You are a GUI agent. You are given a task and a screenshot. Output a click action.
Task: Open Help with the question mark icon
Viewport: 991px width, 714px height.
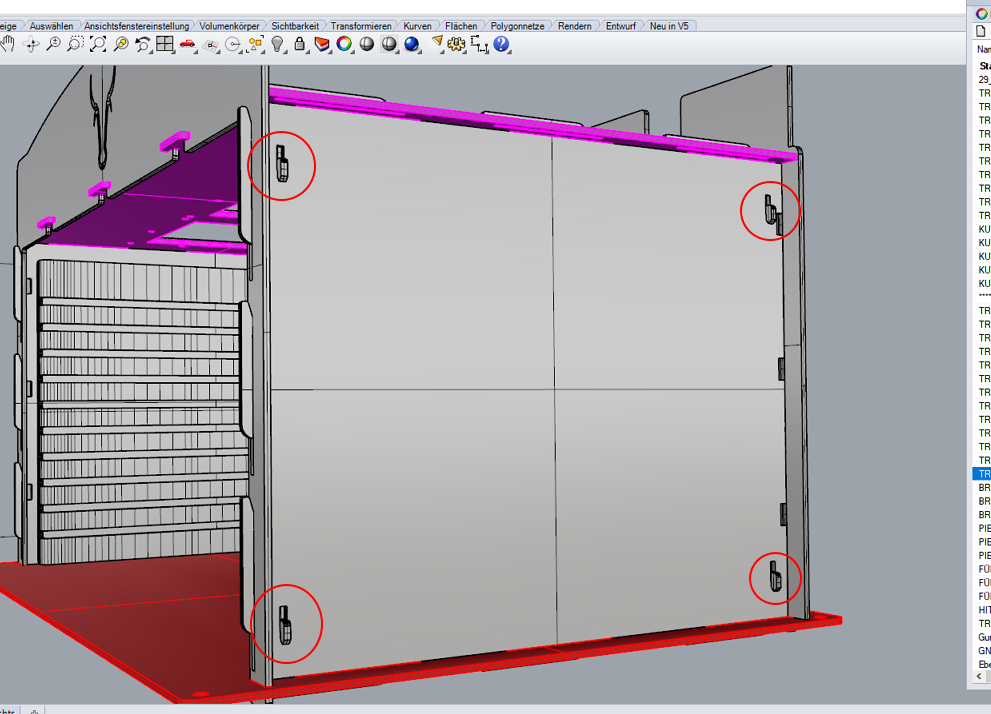point(501,44)
